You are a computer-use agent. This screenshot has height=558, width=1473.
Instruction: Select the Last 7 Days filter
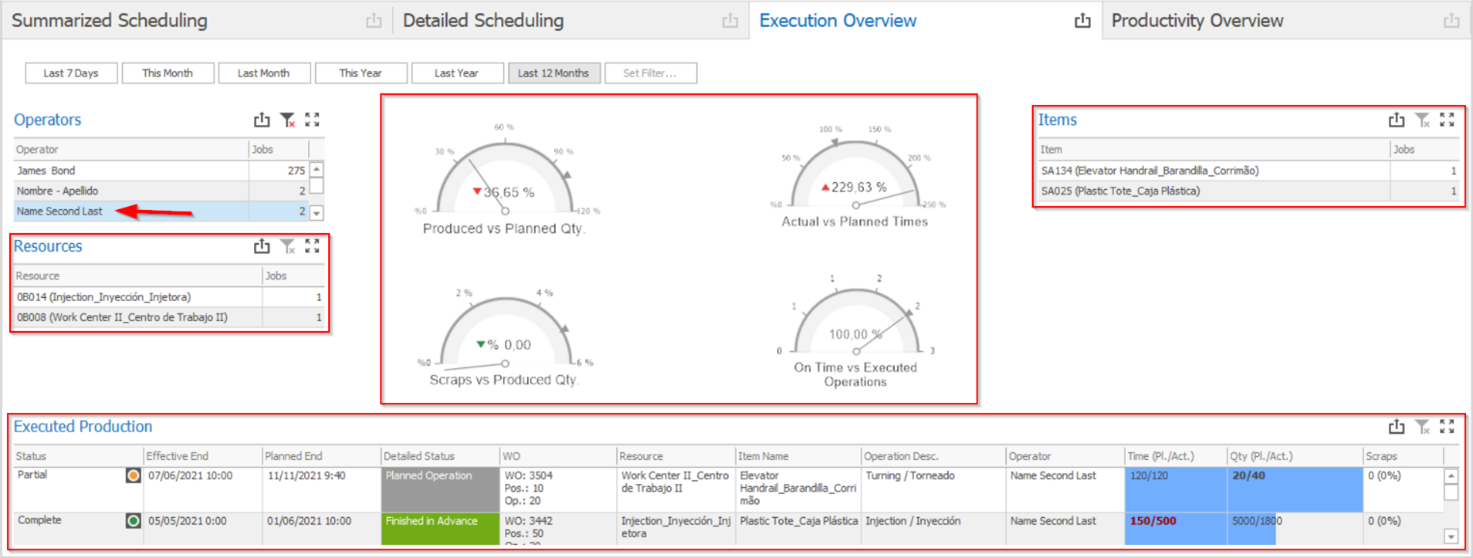pos(71,73)
